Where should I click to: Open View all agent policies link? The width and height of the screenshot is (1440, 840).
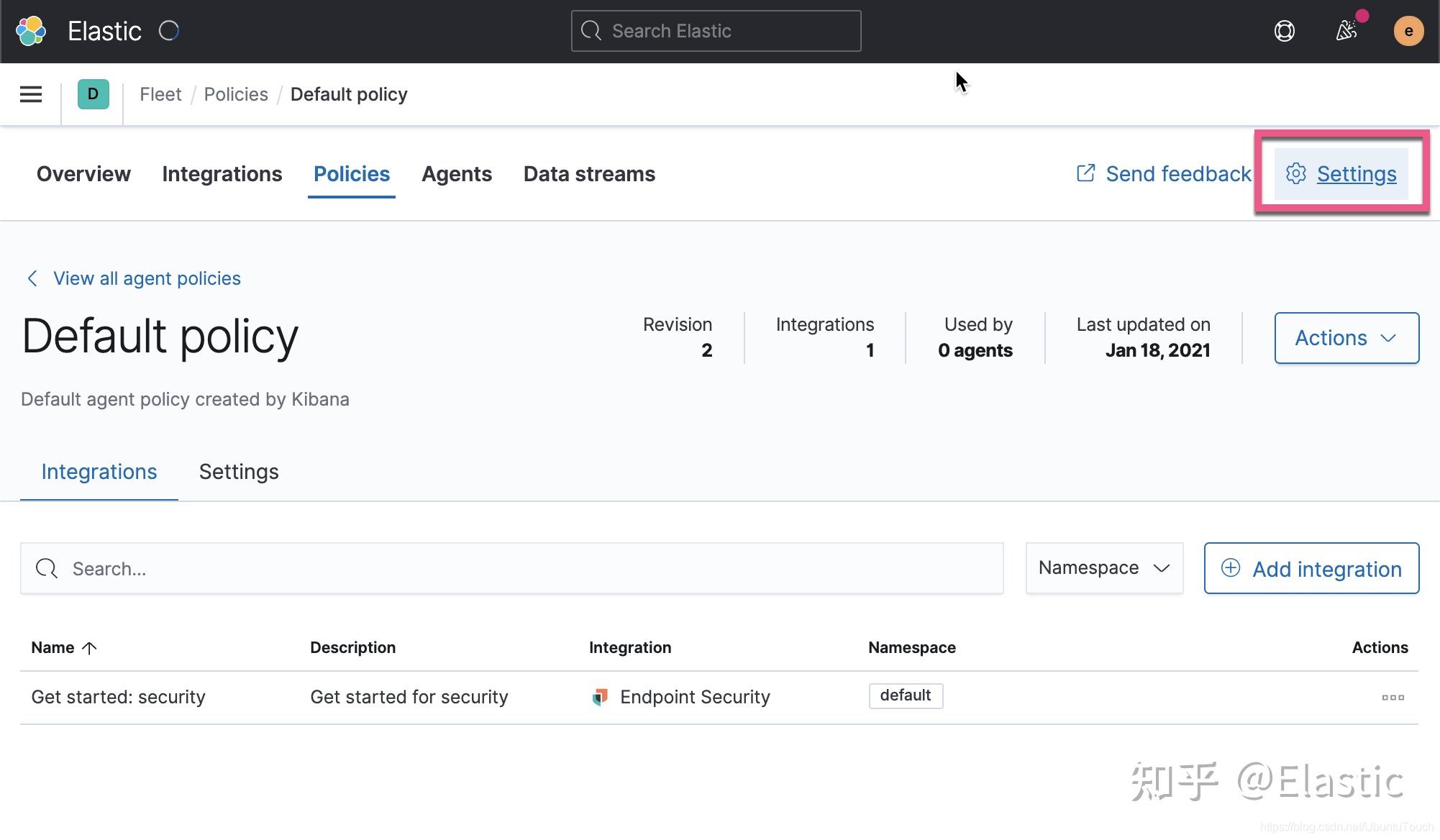pos(147,278)
